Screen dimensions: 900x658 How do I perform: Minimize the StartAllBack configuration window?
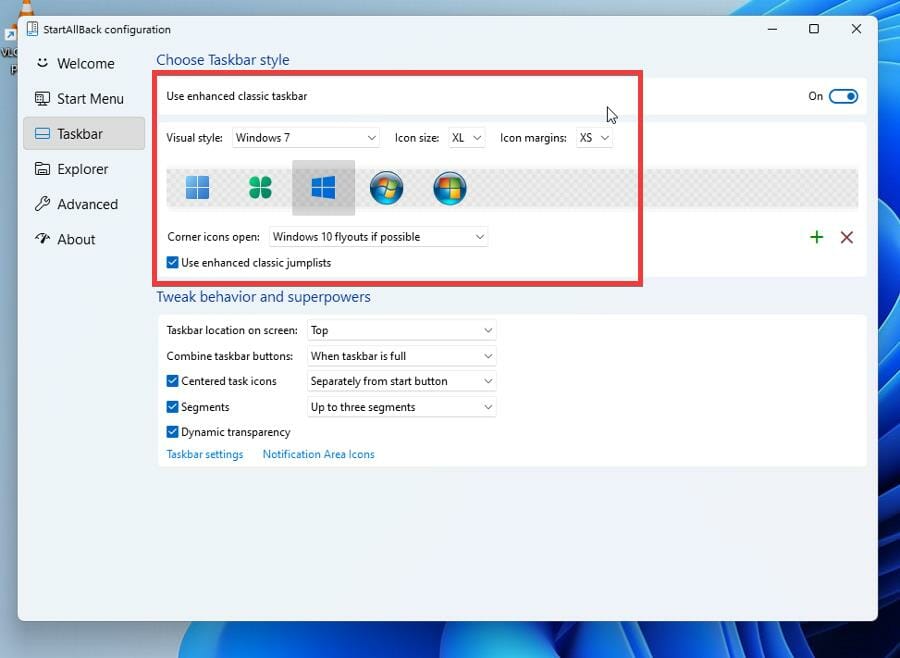click(x=772, y=29)
